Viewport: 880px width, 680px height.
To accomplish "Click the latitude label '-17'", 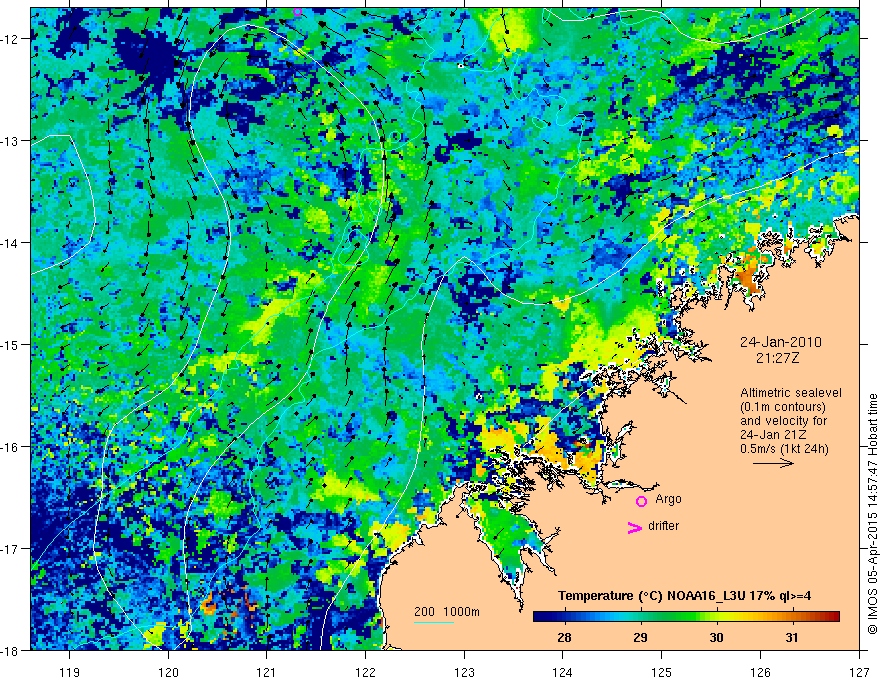I will click(x=10, y=549).
